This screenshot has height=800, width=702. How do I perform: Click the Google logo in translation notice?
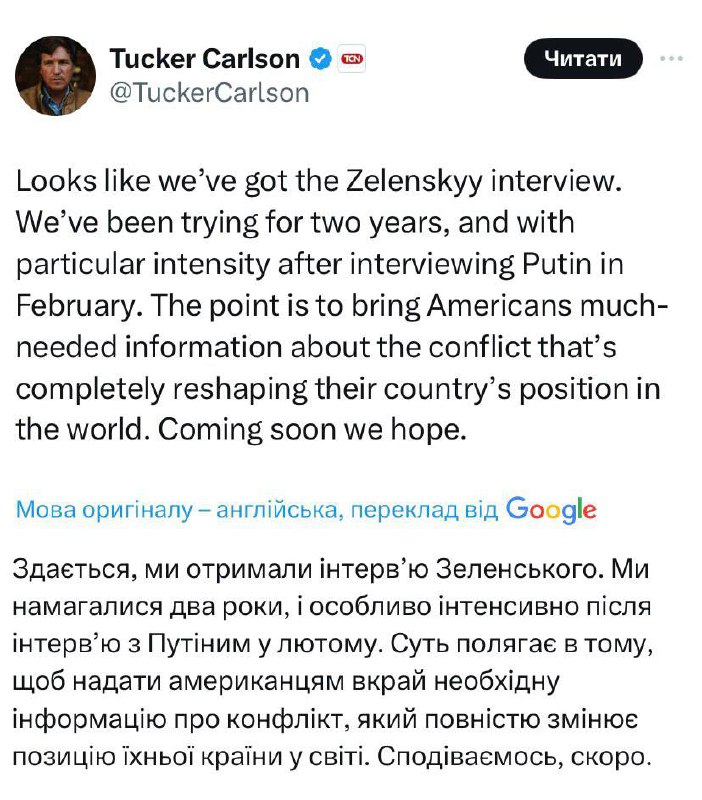551,509
